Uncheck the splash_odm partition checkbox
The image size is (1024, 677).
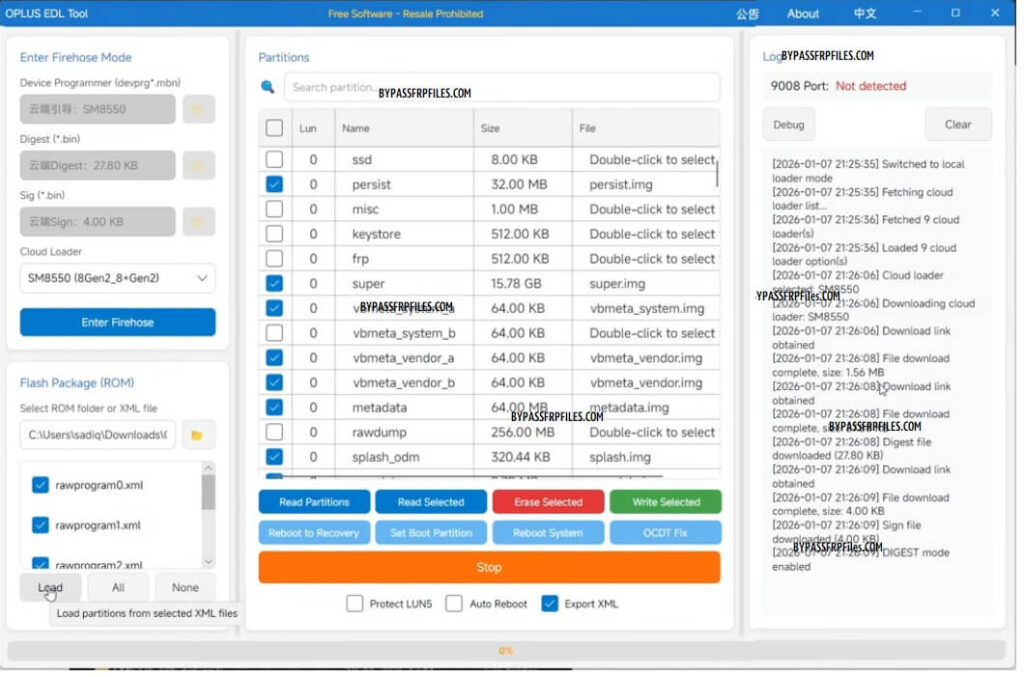click(274, 457)
